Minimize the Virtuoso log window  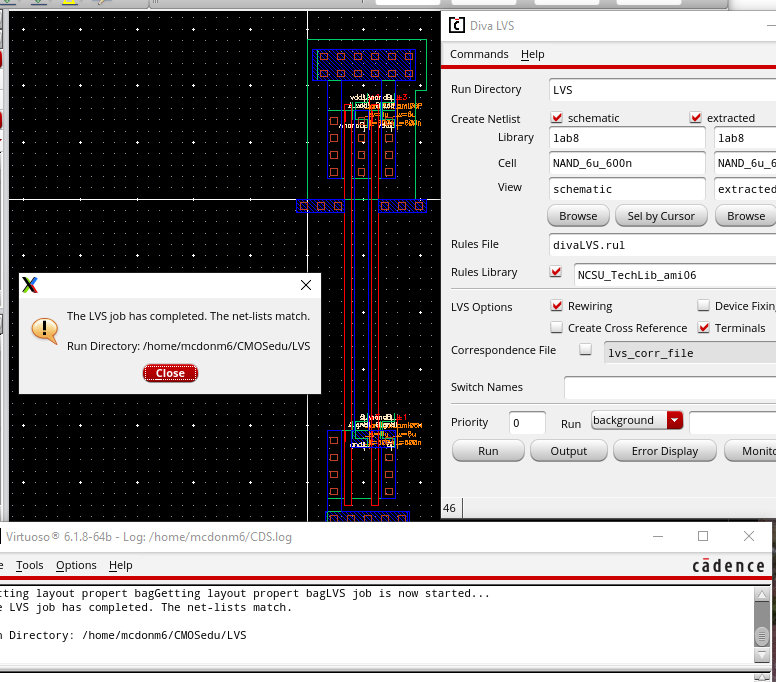[656, 536]
